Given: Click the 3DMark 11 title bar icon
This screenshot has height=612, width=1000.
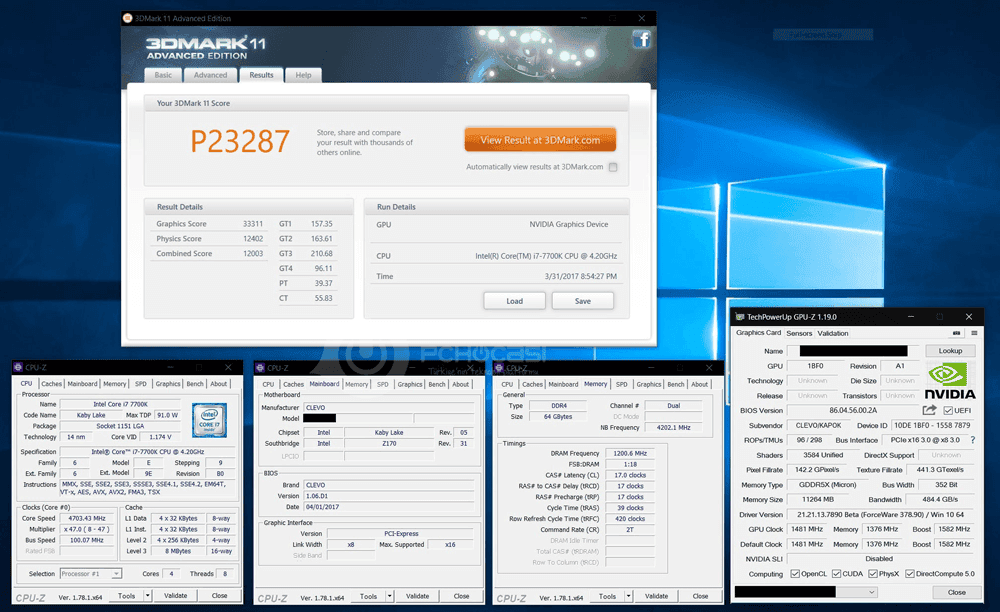Looking at the screenshot, I should click(128, 18).
